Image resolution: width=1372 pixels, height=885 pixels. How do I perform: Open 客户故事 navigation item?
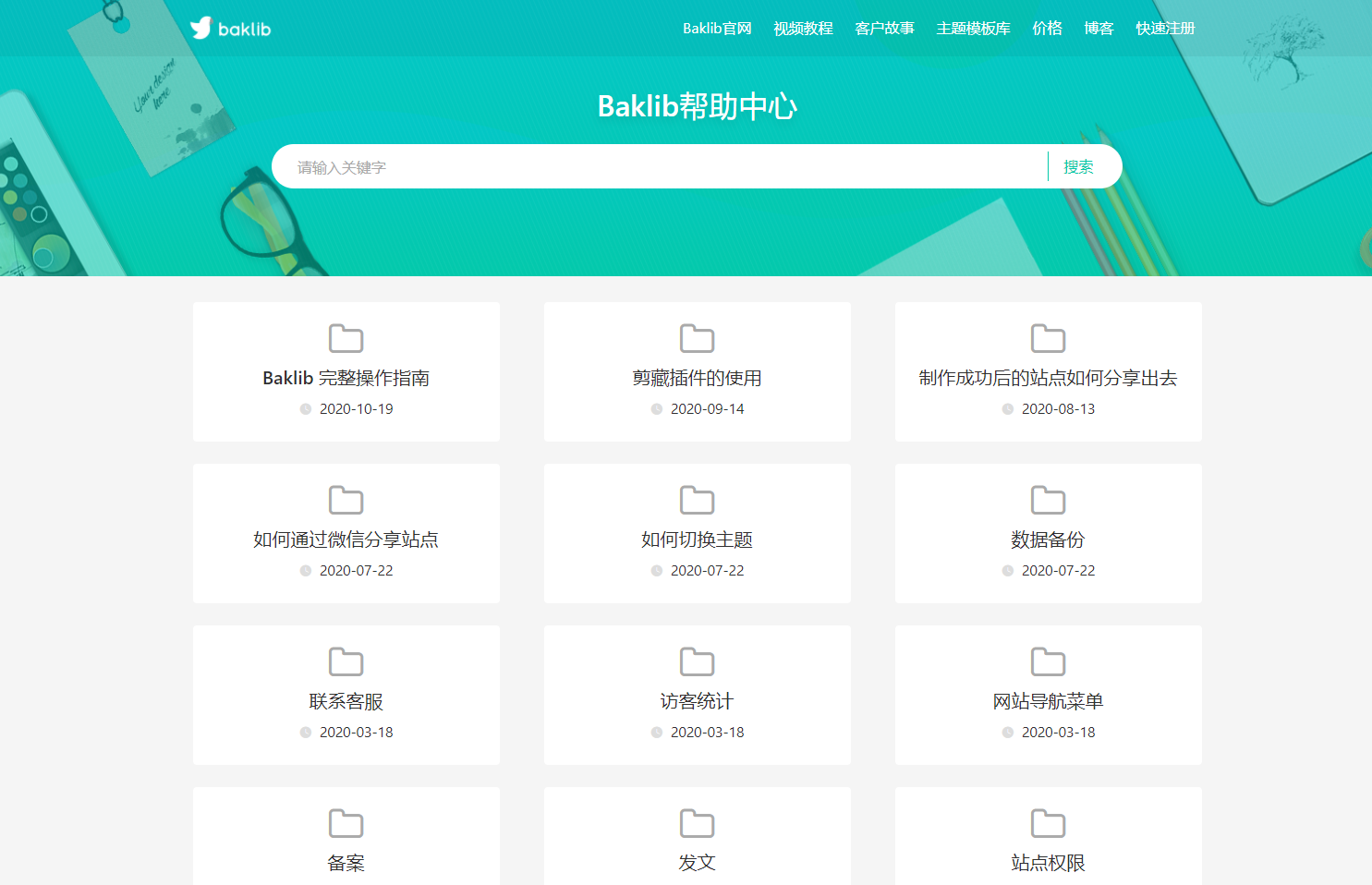coord(884,29)
